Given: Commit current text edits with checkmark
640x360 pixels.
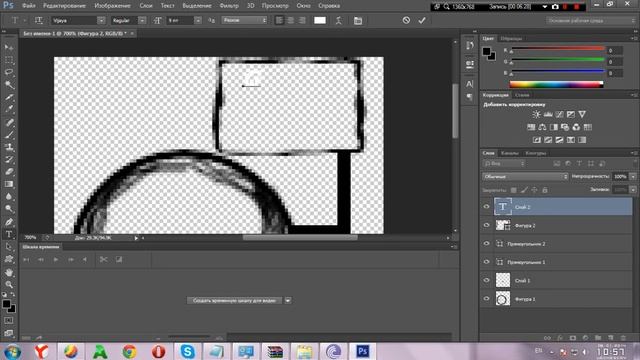Looking at the screenshot, I should 422,20.
